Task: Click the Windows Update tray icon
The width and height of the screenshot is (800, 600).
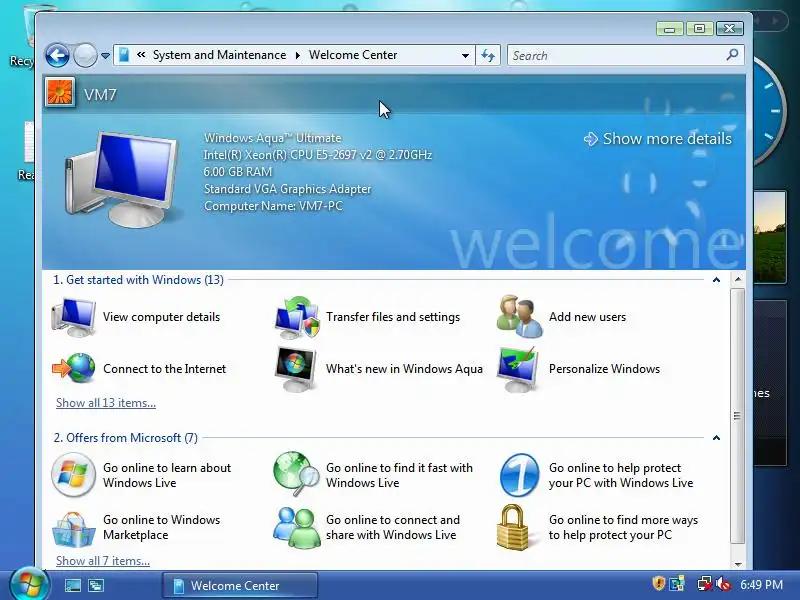Action: [x=678, y=584]
